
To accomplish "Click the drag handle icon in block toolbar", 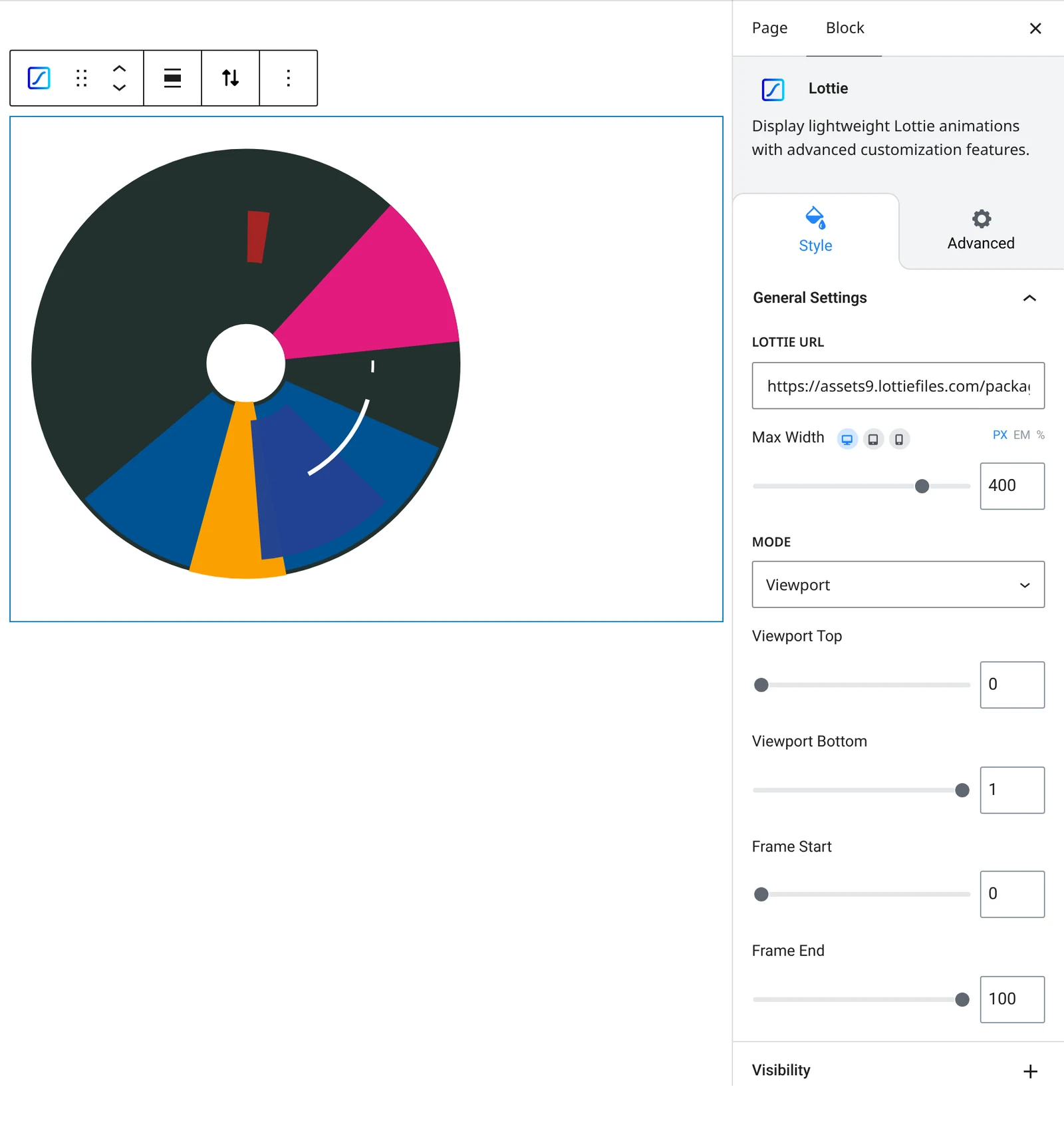I will point(82,78).
